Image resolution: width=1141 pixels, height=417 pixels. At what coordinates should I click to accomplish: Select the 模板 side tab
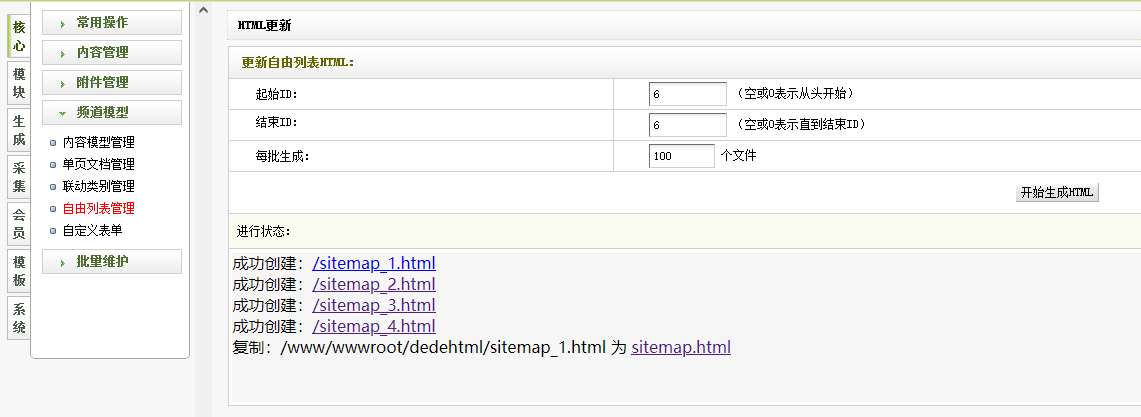(19, 271)
